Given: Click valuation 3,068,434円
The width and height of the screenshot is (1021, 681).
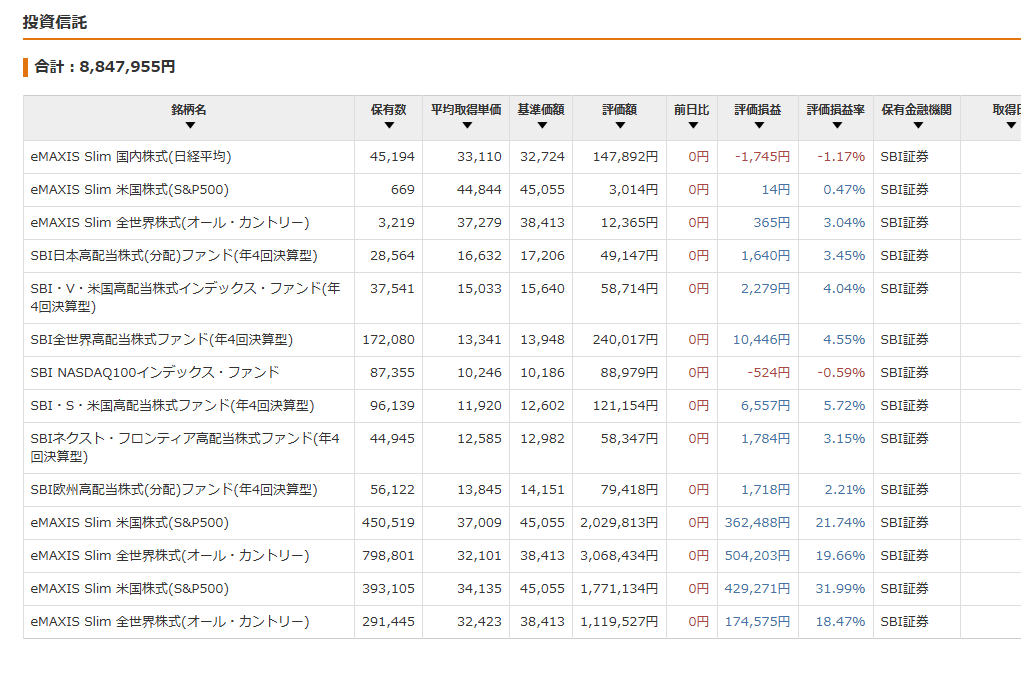Looking at the screenshot, I should click(619, 556).
